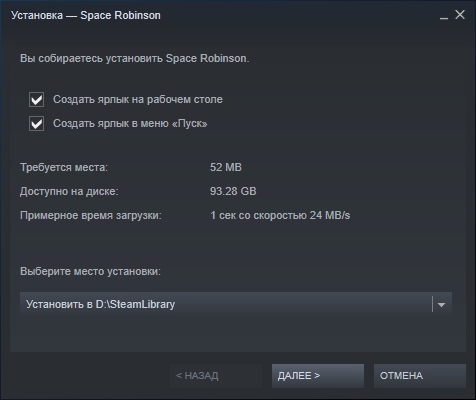This screenshot has height=400, width=476.
Task: Expand the install location dropdown arrow
Action: [x=441, y=304]
